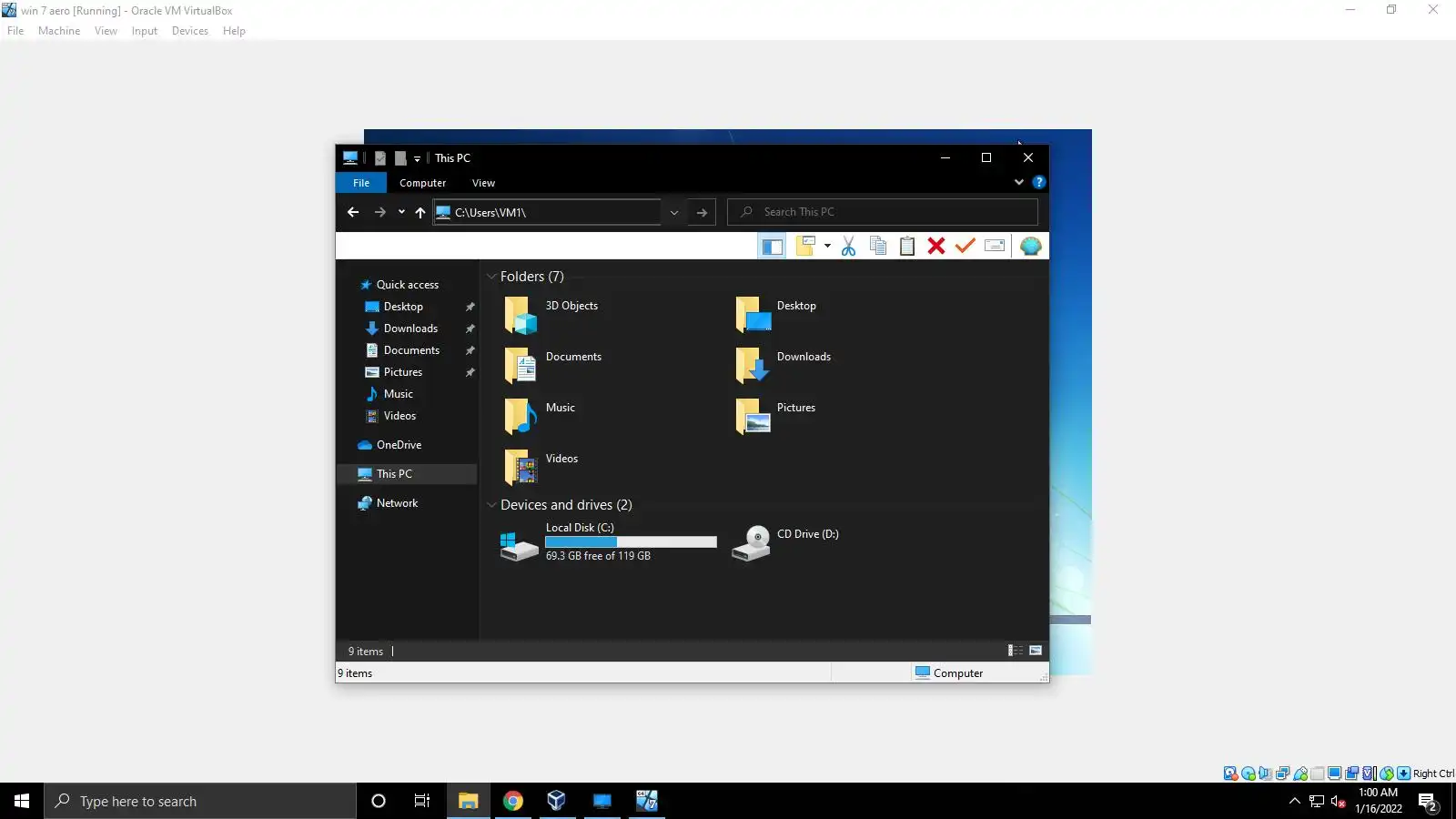
Task: Open Task View from the taskbar
Action: point(422,801)
